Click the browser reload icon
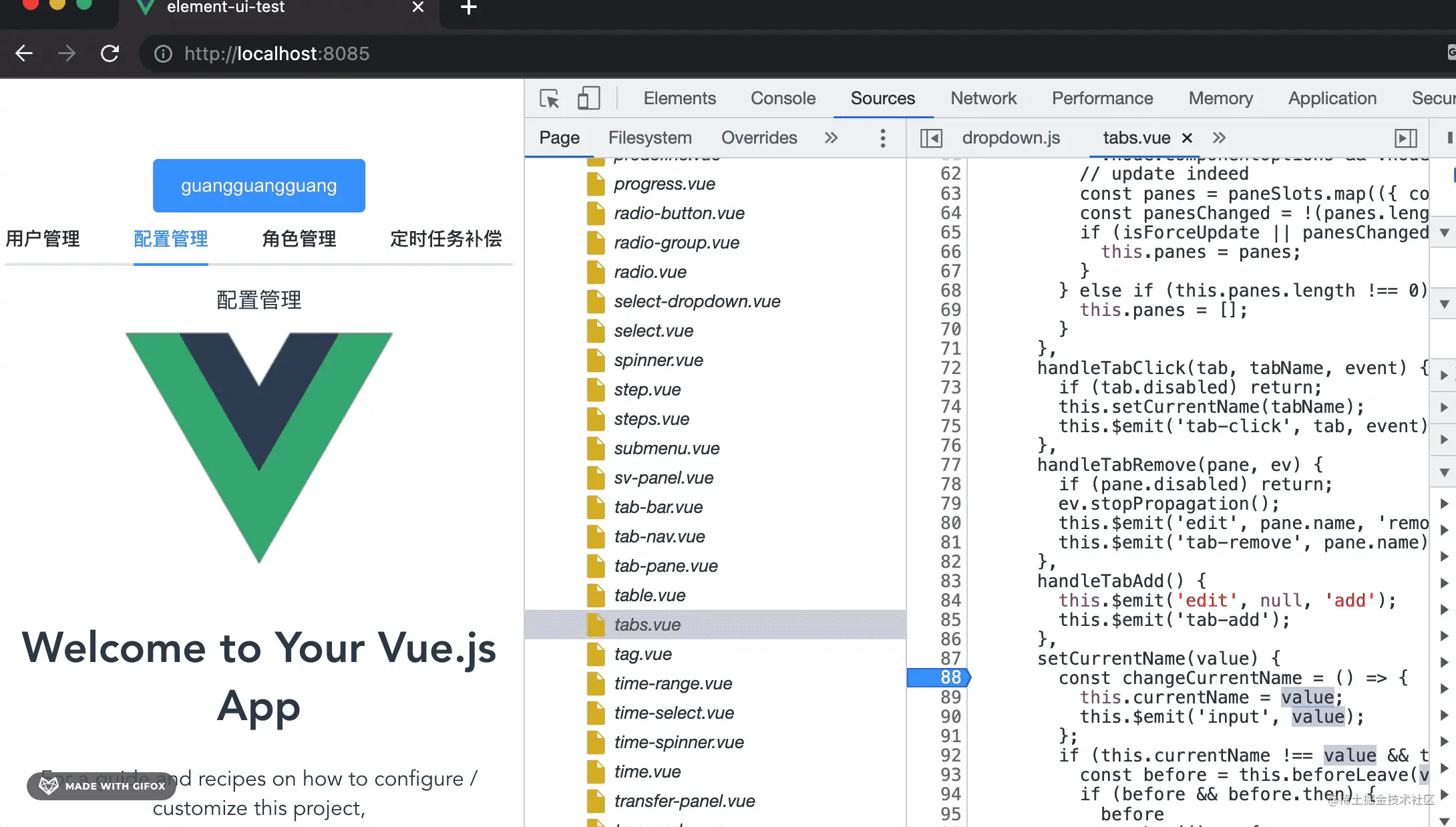The height and width of the screenshot is (827, 1456). [110, 53]
